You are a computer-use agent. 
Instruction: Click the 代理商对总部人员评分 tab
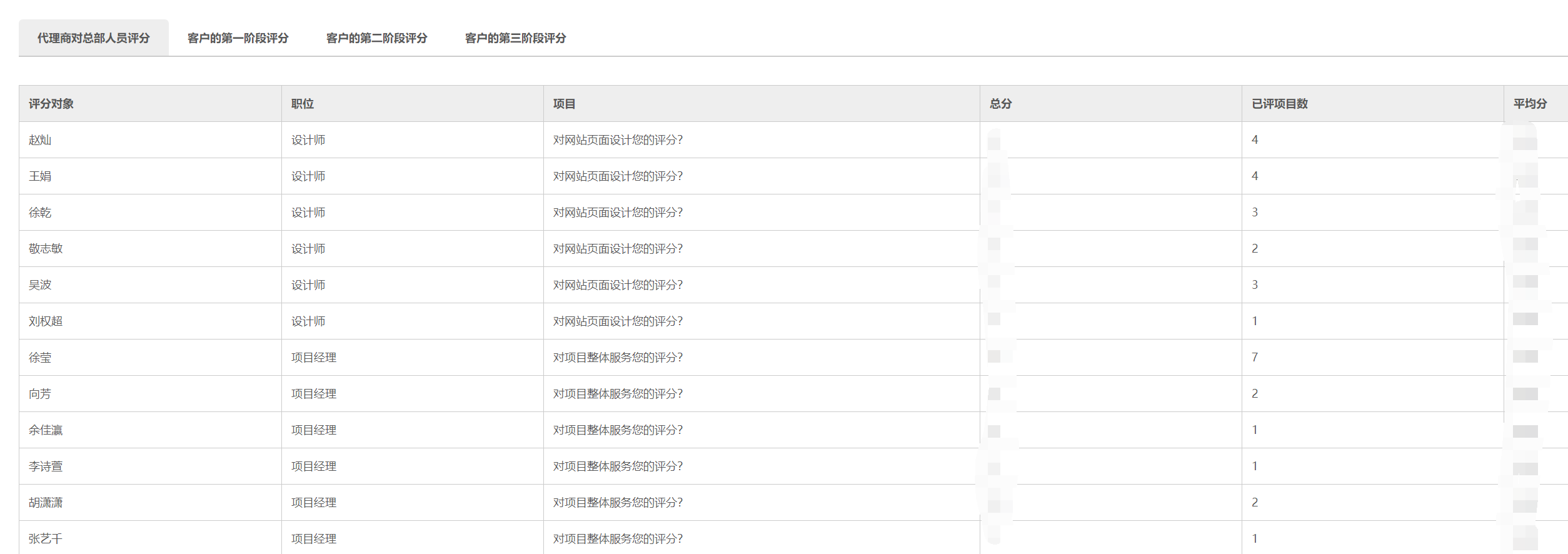94,38
